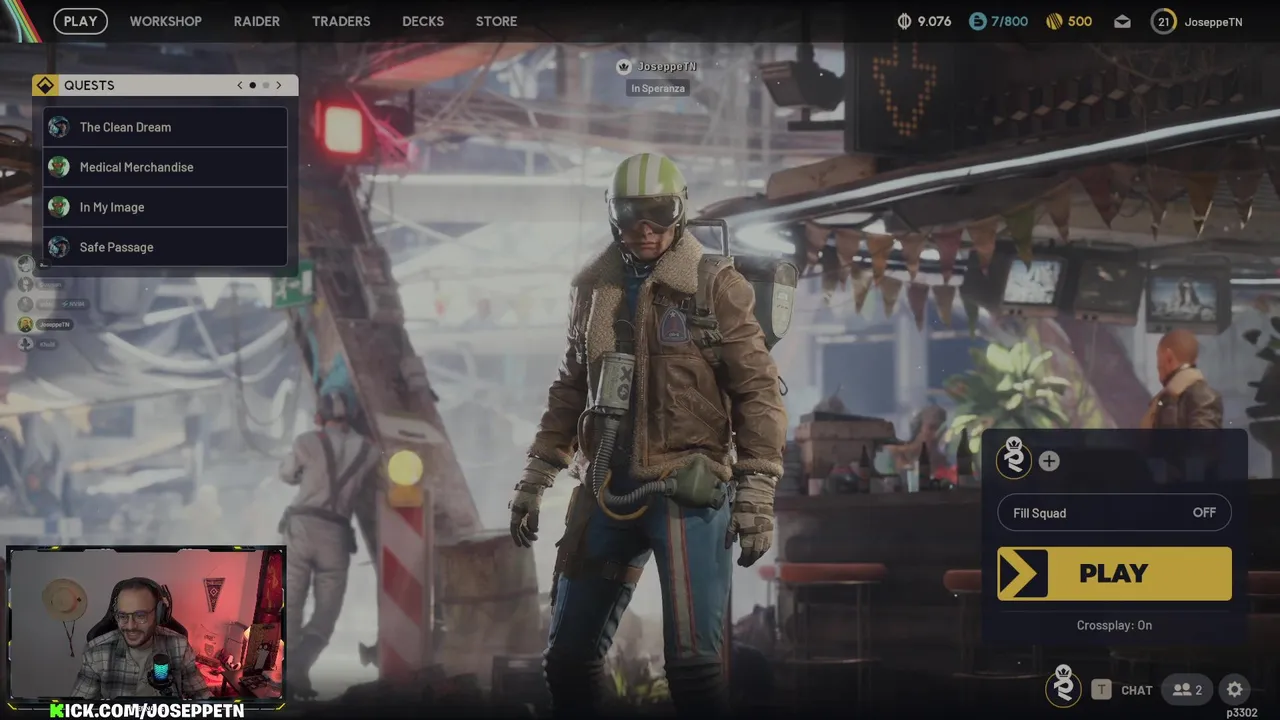Click the level 21 progress ring
Viewport: 1280px width, 720px height.
point(1163,21)
